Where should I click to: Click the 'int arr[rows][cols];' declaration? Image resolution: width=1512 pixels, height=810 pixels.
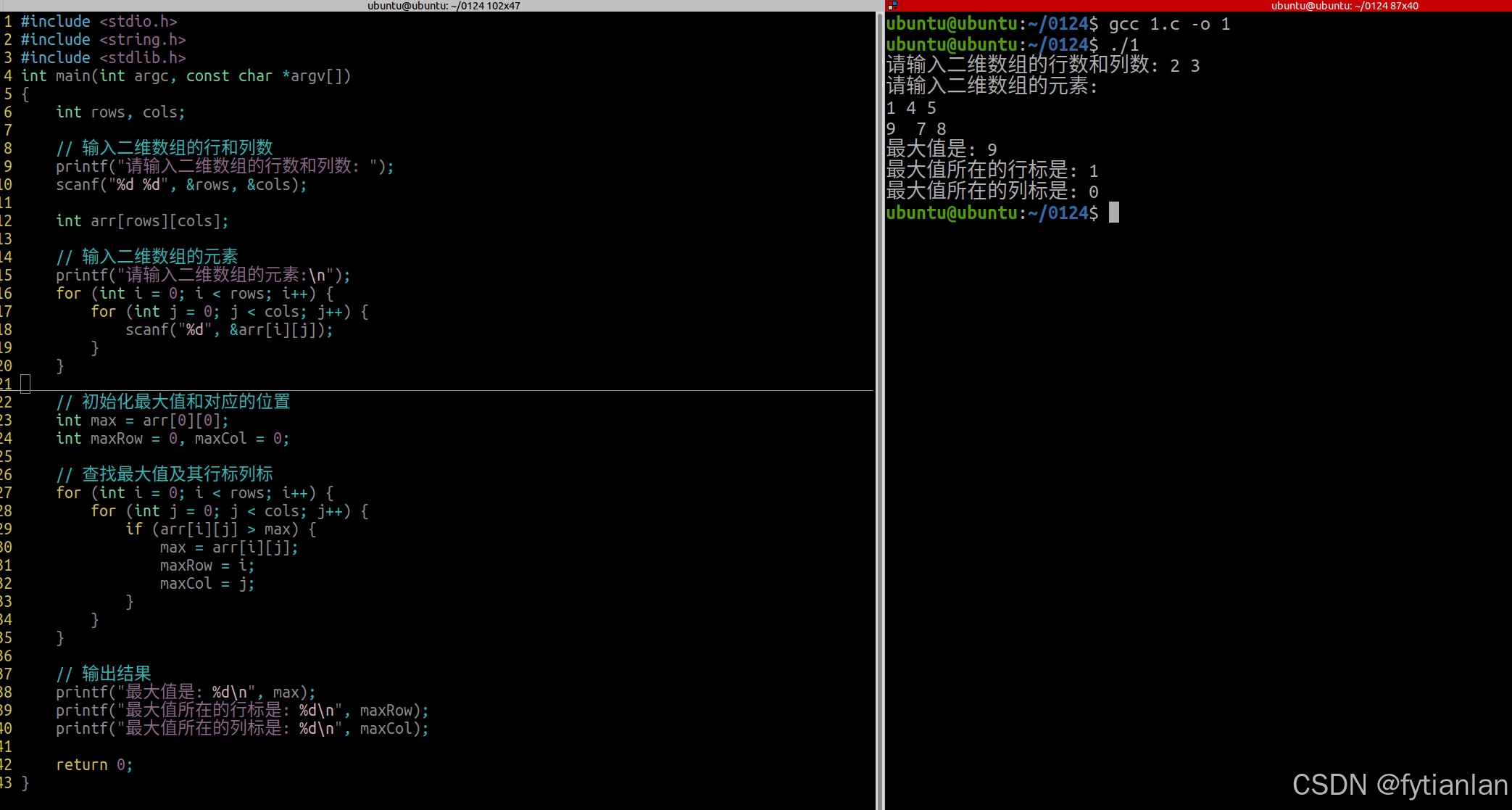click(142, 221)
